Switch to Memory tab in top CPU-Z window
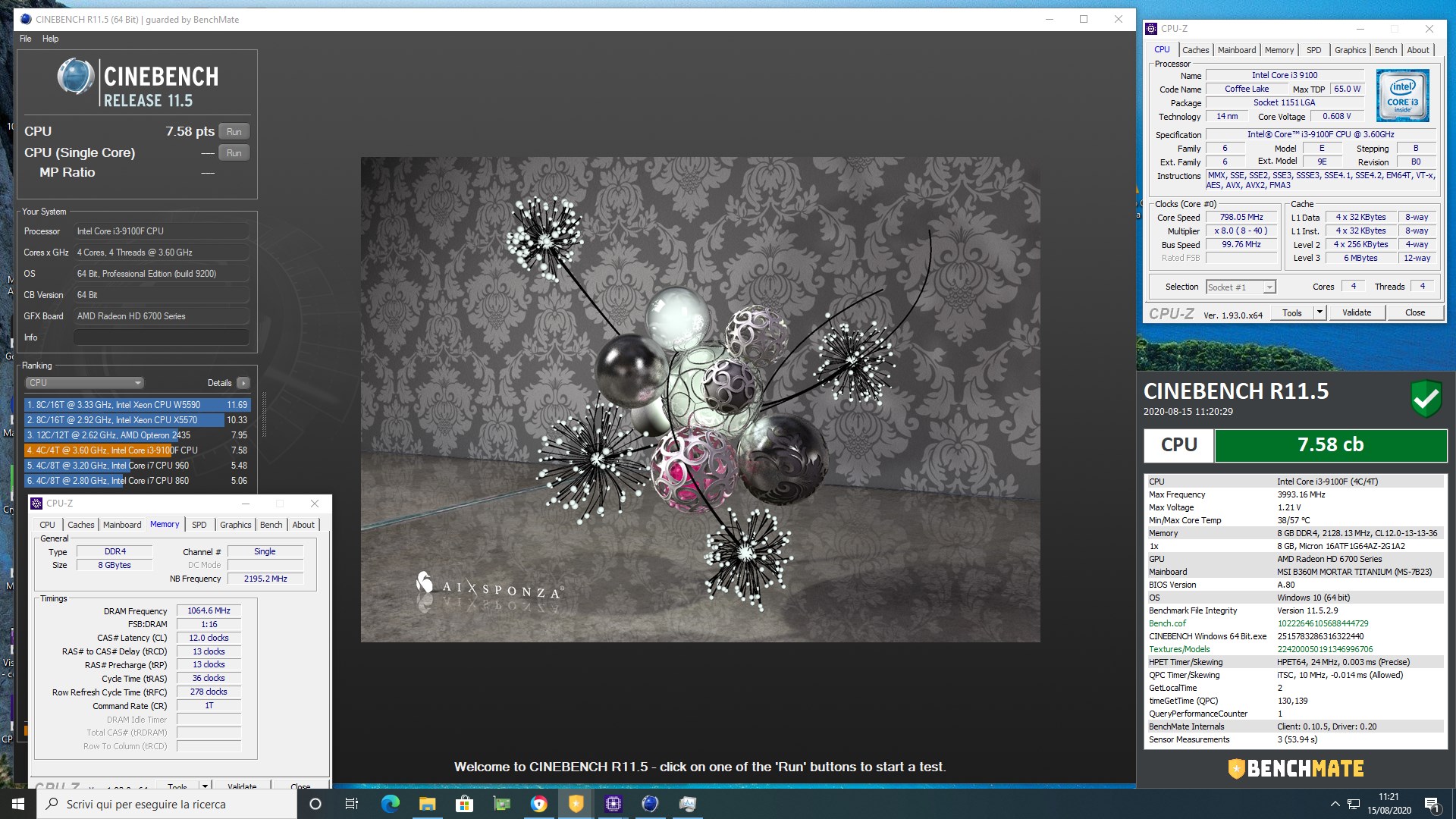The image size is (1456, 819). 1279,50
